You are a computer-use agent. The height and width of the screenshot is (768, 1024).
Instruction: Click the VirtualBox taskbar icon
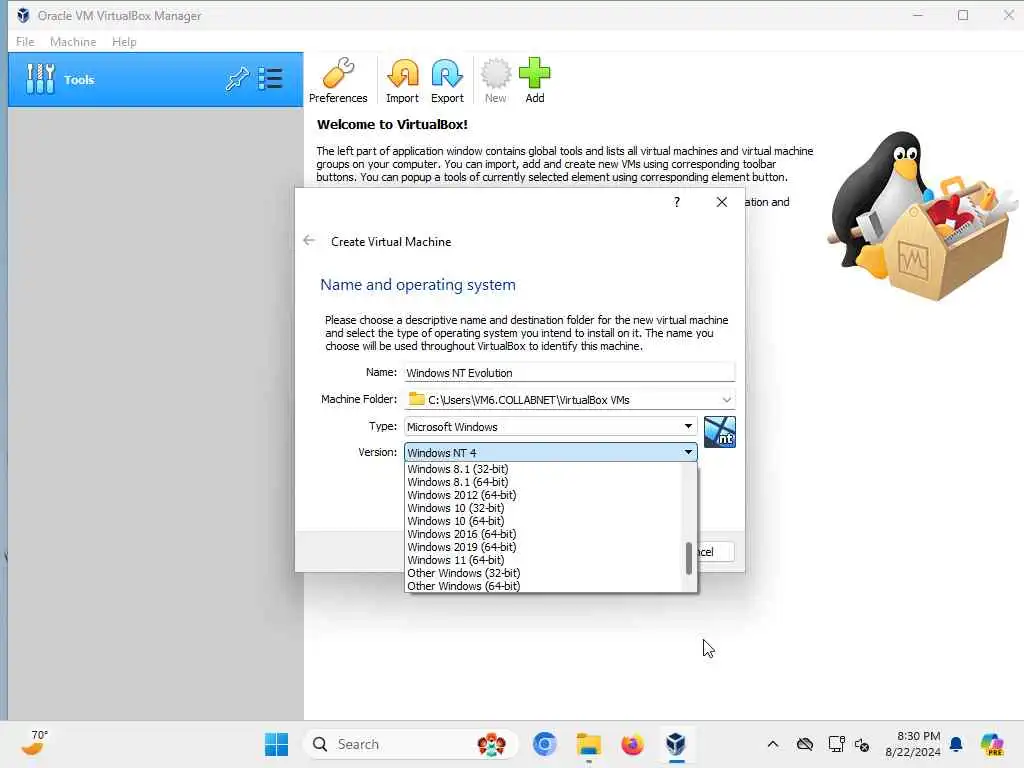click(x=676, y=744)
